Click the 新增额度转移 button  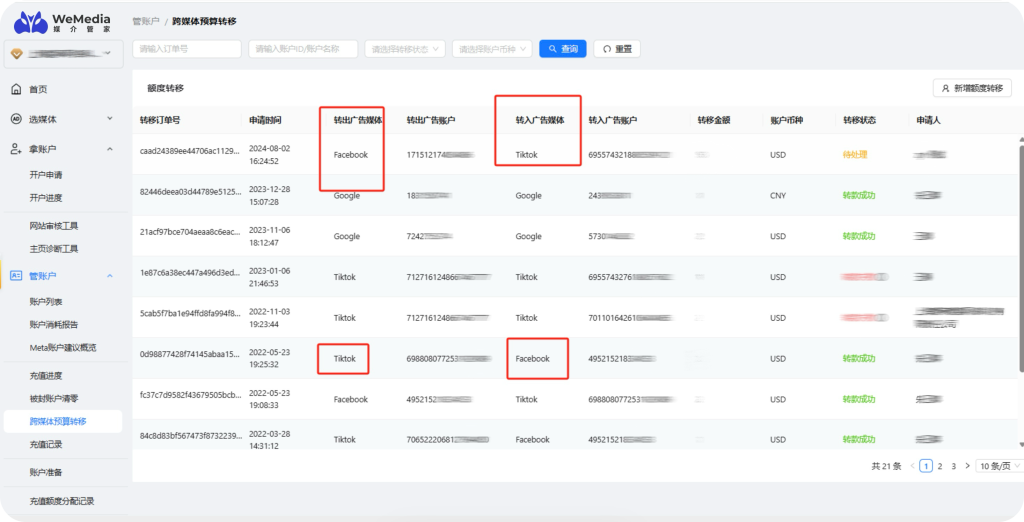970,88
